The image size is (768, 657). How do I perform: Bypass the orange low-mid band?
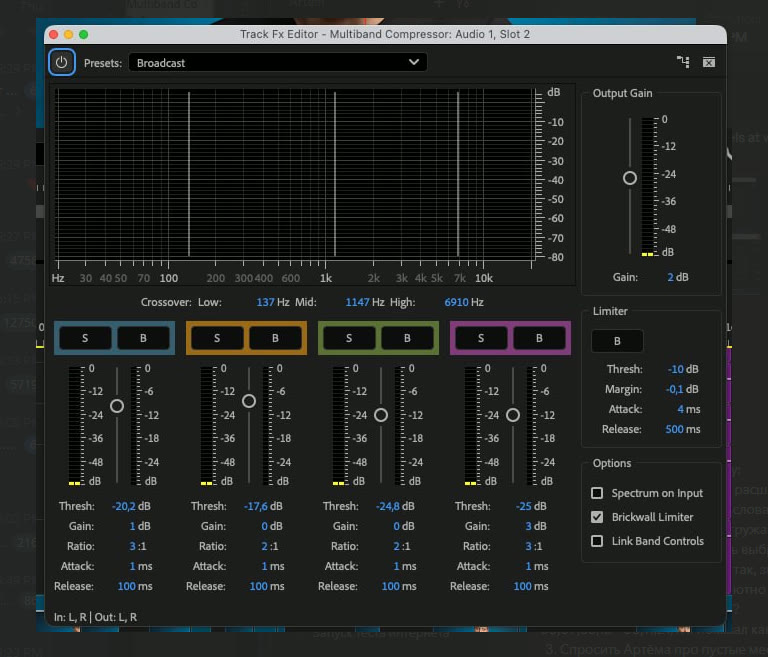pos(275,338)
